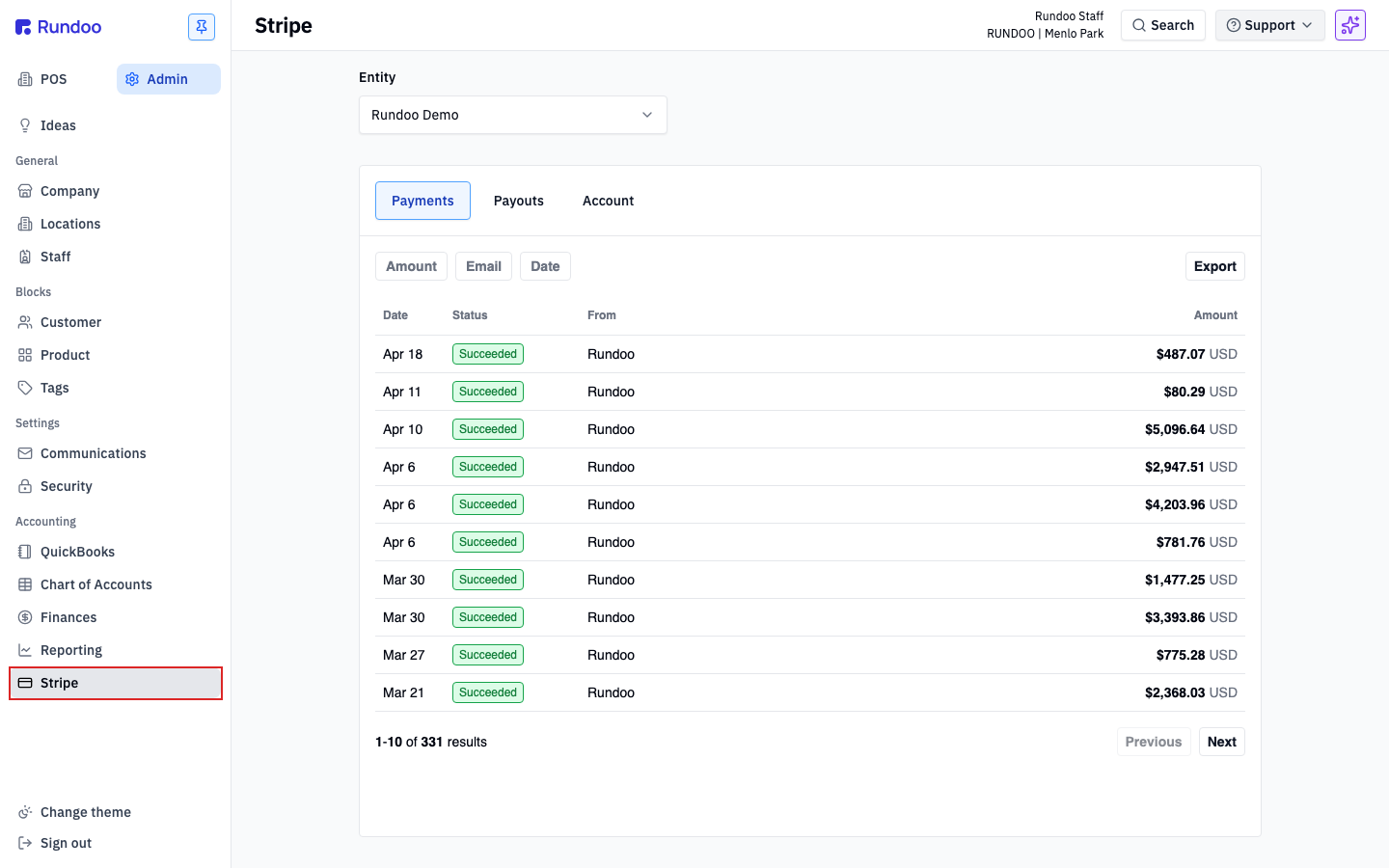Click the $5,096.64 USD amount
This screenshot has width=1389, height=868.
(1191, 429)
